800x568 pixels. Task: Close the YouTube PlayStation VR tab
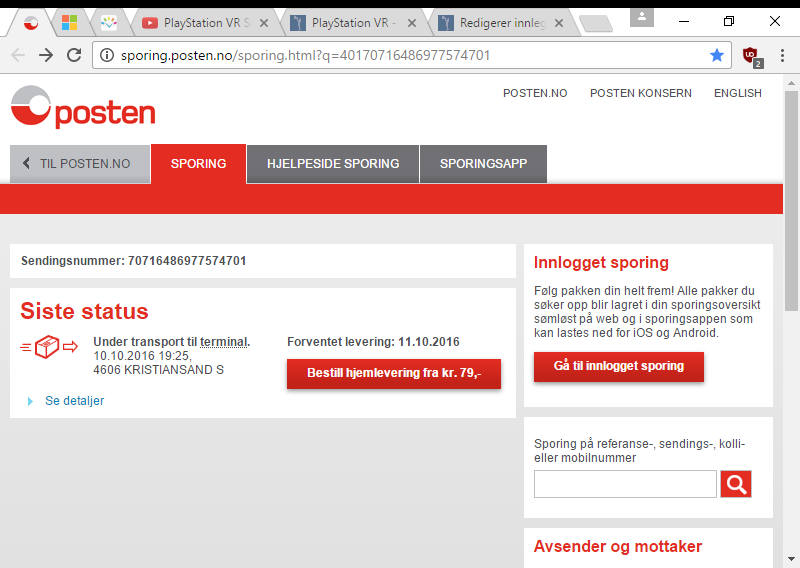pos(264,23)
